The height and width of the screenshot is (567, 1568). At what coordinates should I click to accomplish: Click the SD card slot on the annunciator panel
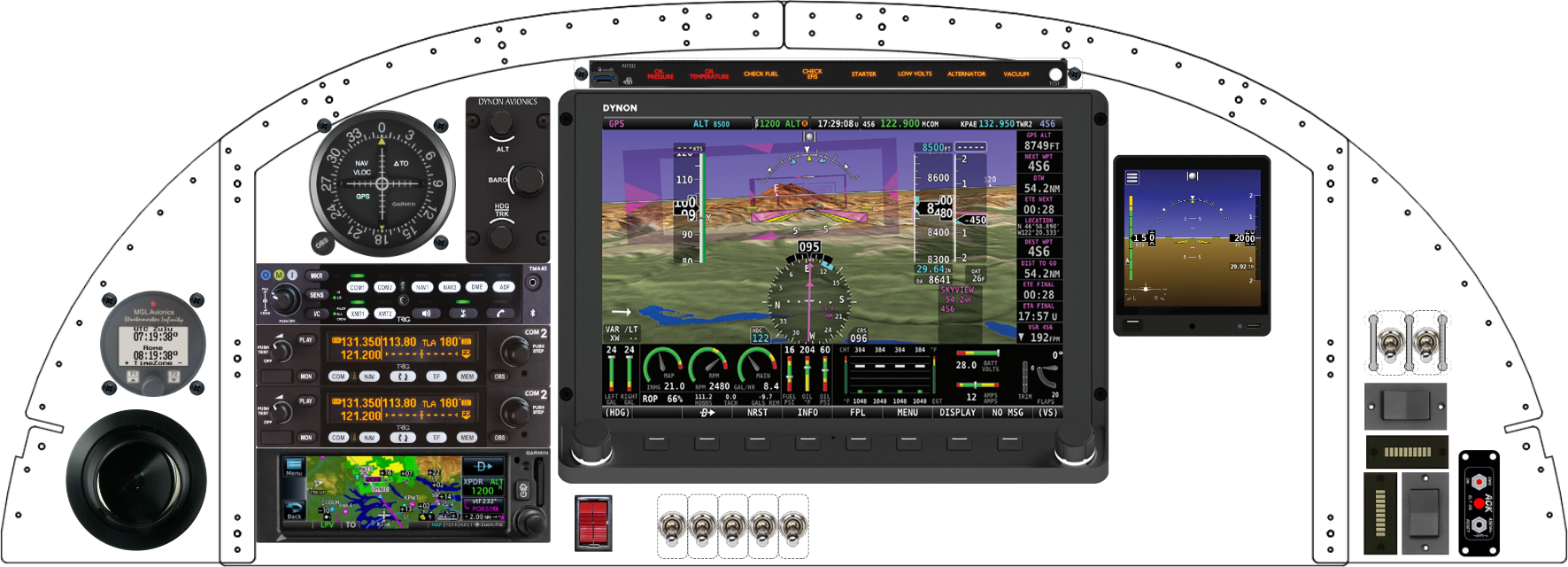point(605,77)
